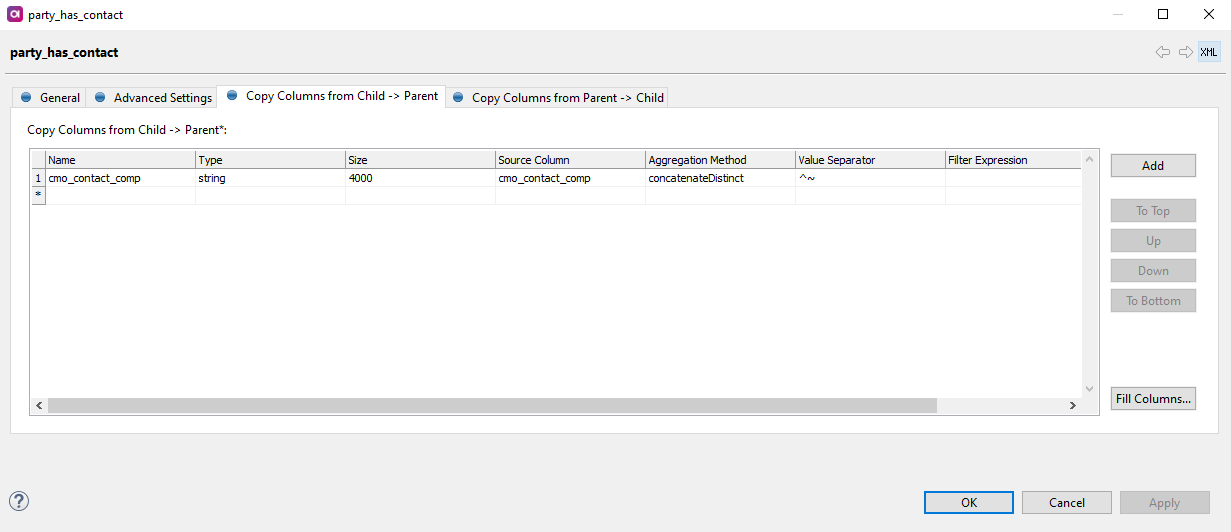This screenshot has height=532, width=1231.
Task: Click the empty Filter Expression cell in row 1
Action: (x=1013, y=178)
